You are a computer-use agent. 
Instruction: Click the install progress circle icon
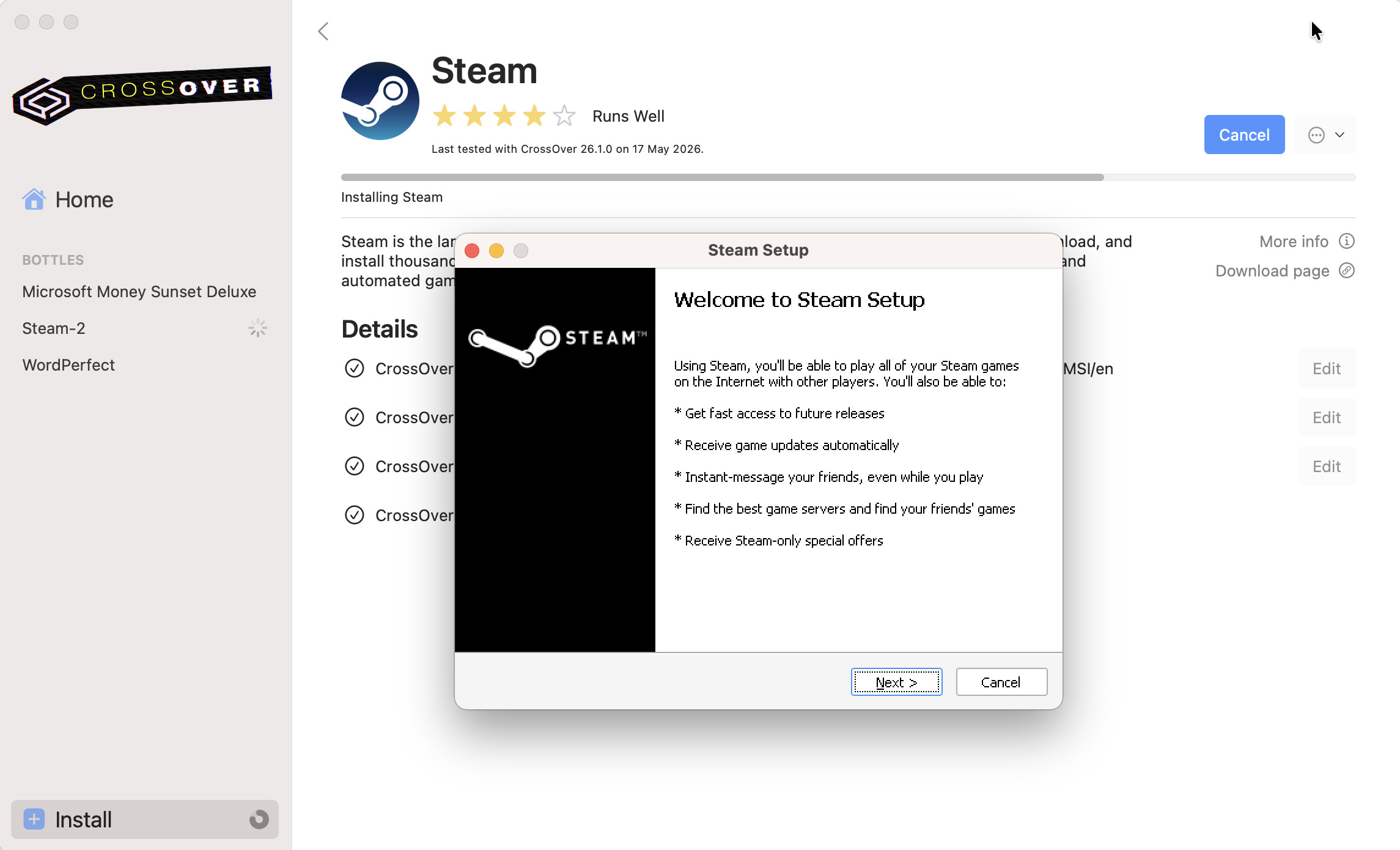tap(259, 819)
